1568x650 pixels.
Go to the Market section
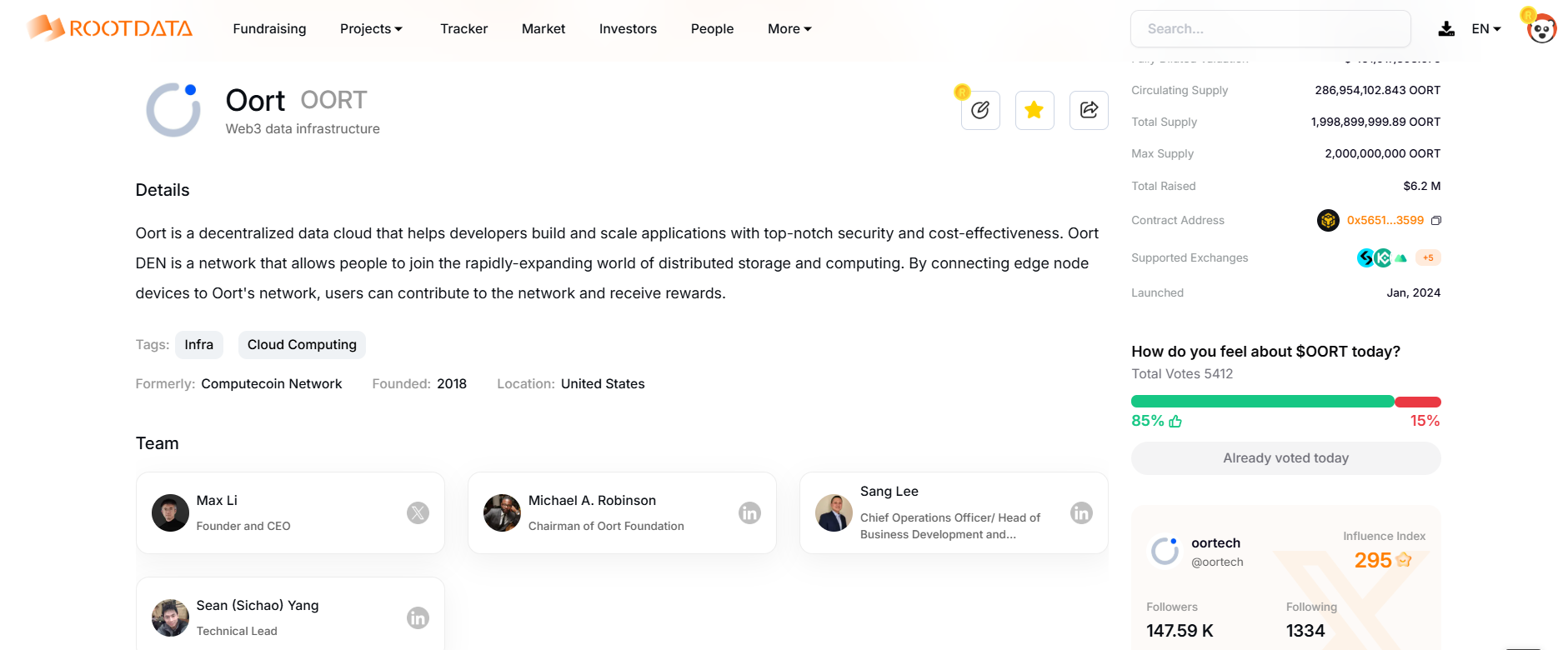click(544, 28)
